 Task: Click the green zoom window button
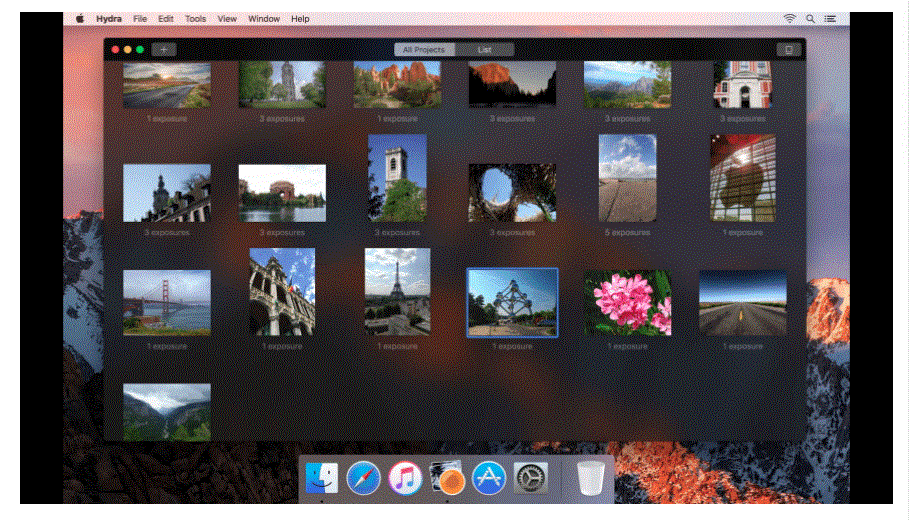click(x=140, y=50)
